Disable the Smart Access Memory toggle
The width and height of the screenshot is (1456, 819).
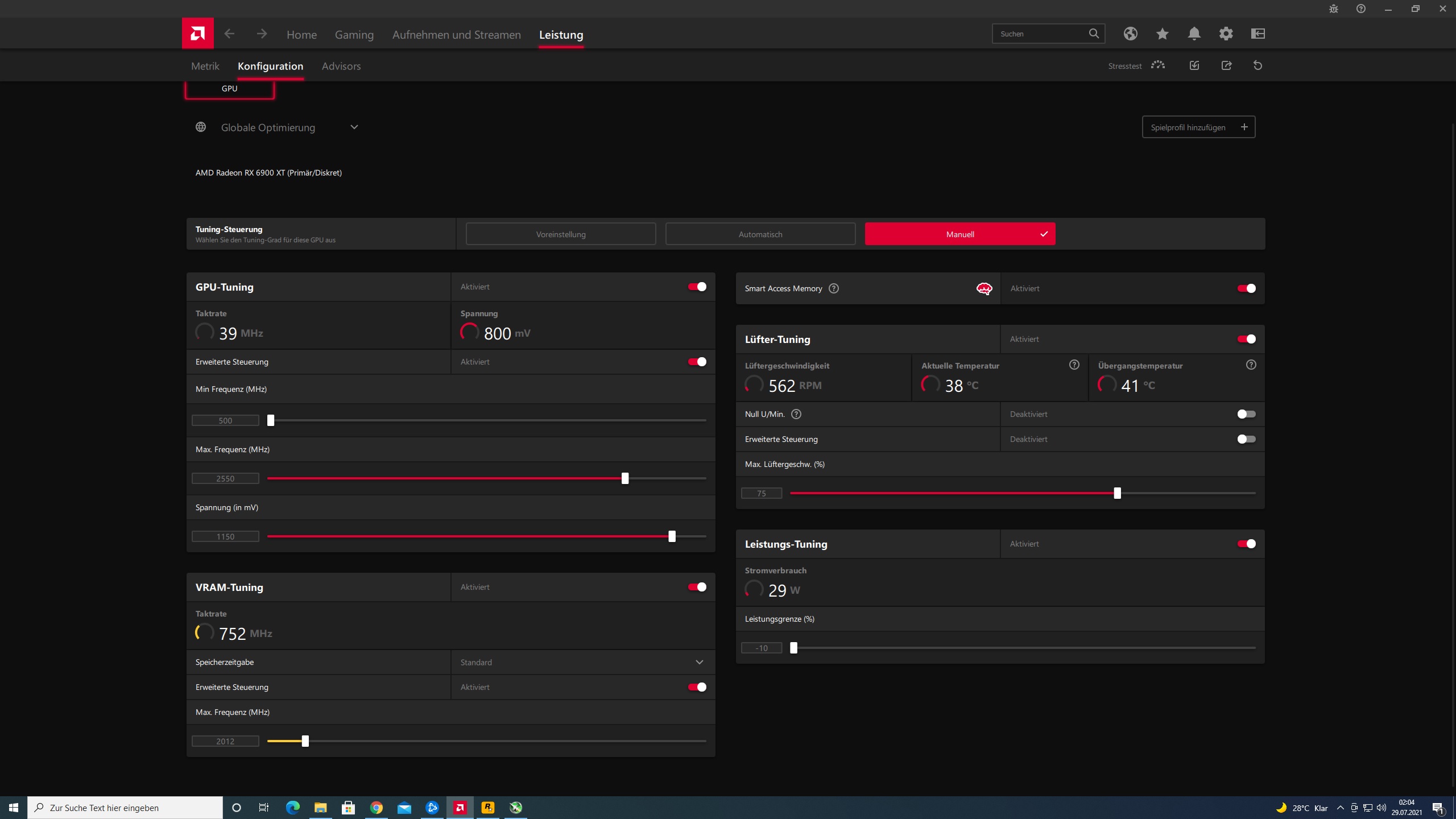click(1246, 288)
